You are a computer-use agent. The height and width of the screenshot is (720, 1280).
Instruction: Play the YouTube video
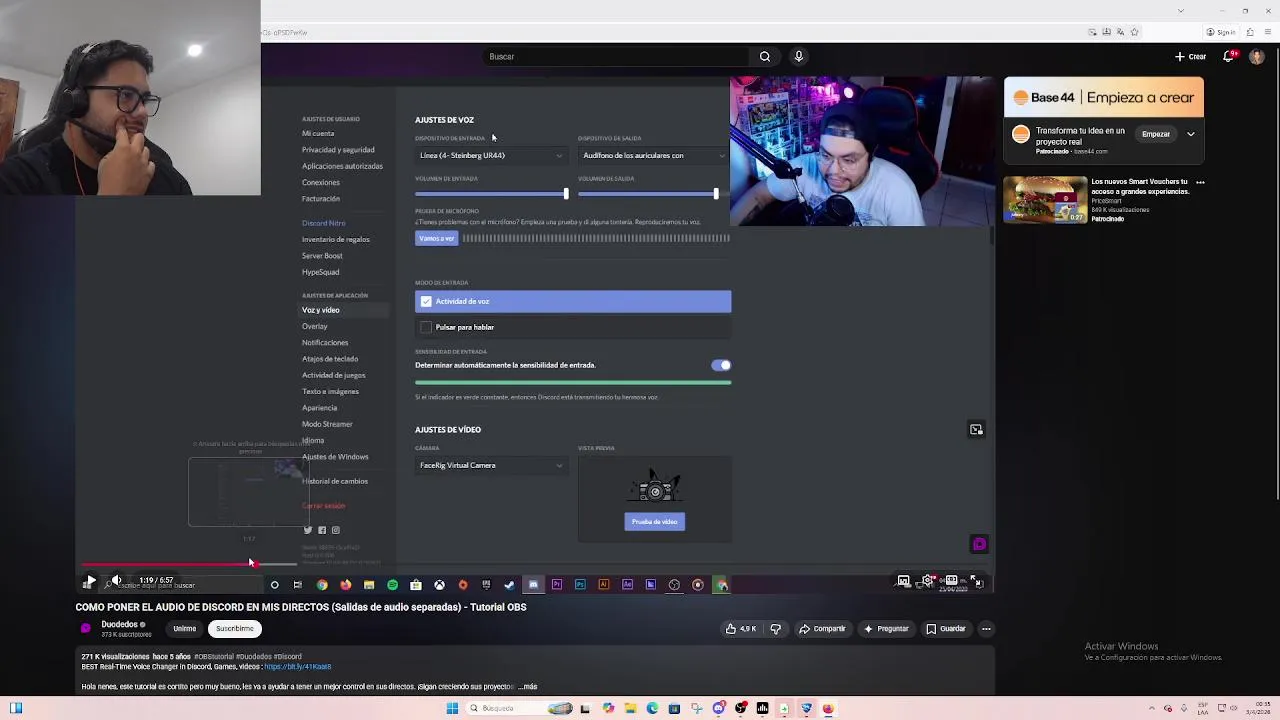pyautogui.click(x=90, y=580)
